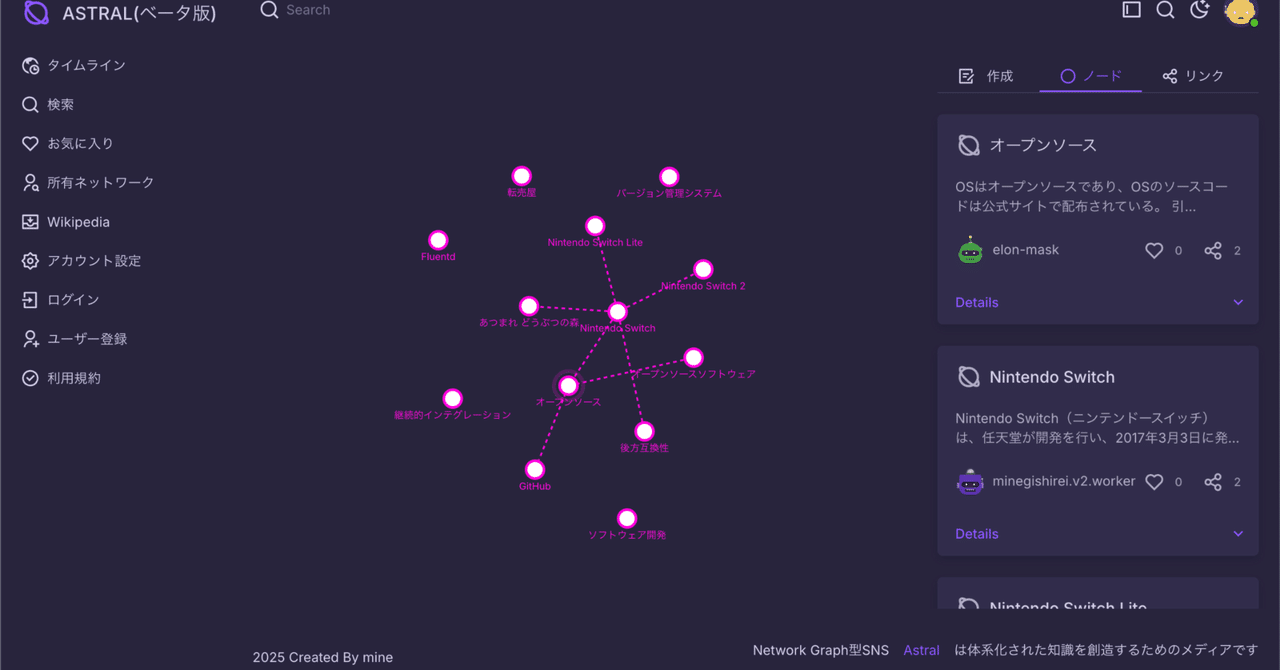
Task: Click the elon-mask username
Action: (1026, 250)
